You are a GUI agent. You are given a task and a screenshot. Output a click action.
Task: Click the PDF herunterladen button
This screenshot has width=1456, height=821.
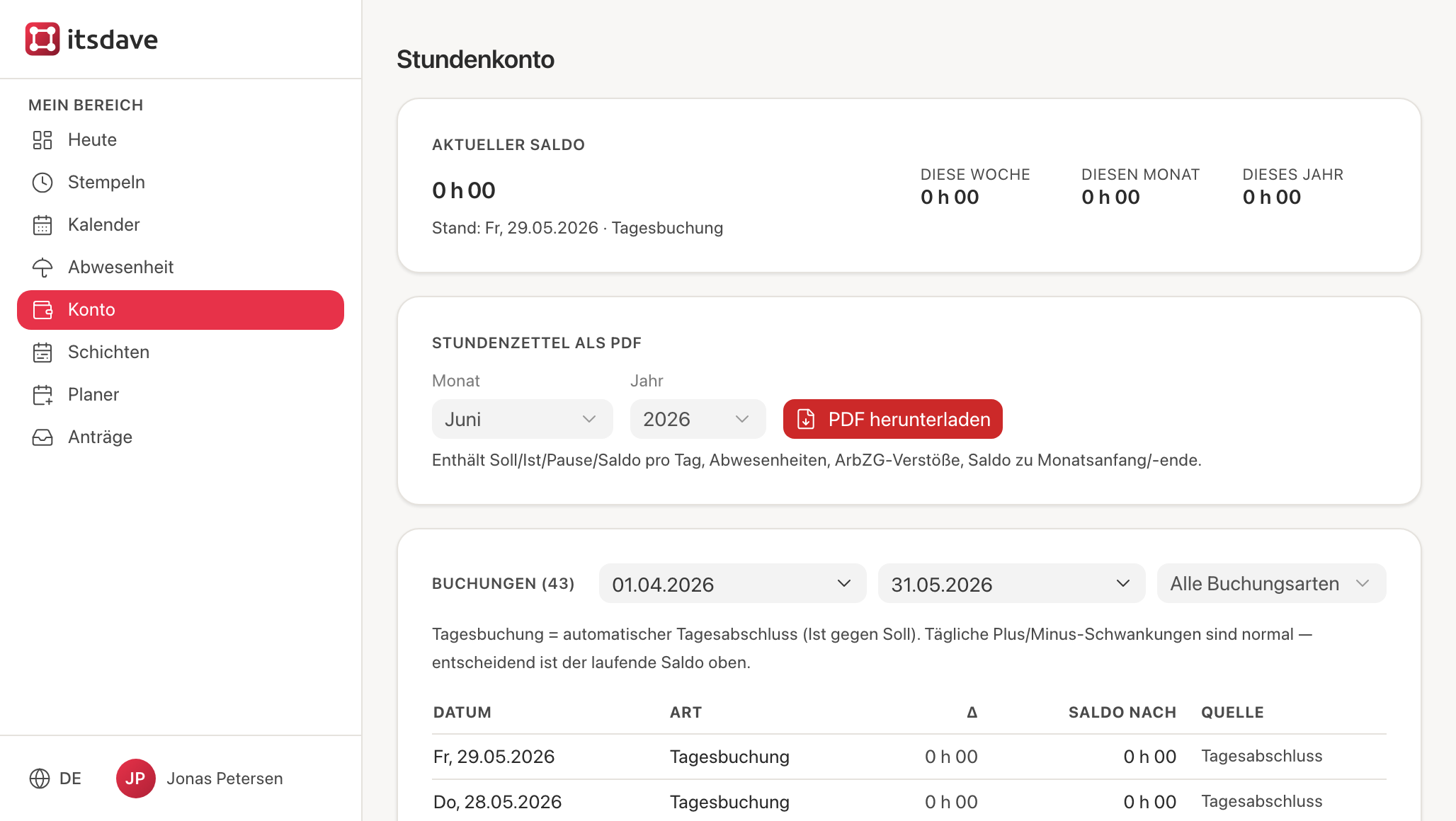click(893, 419)
